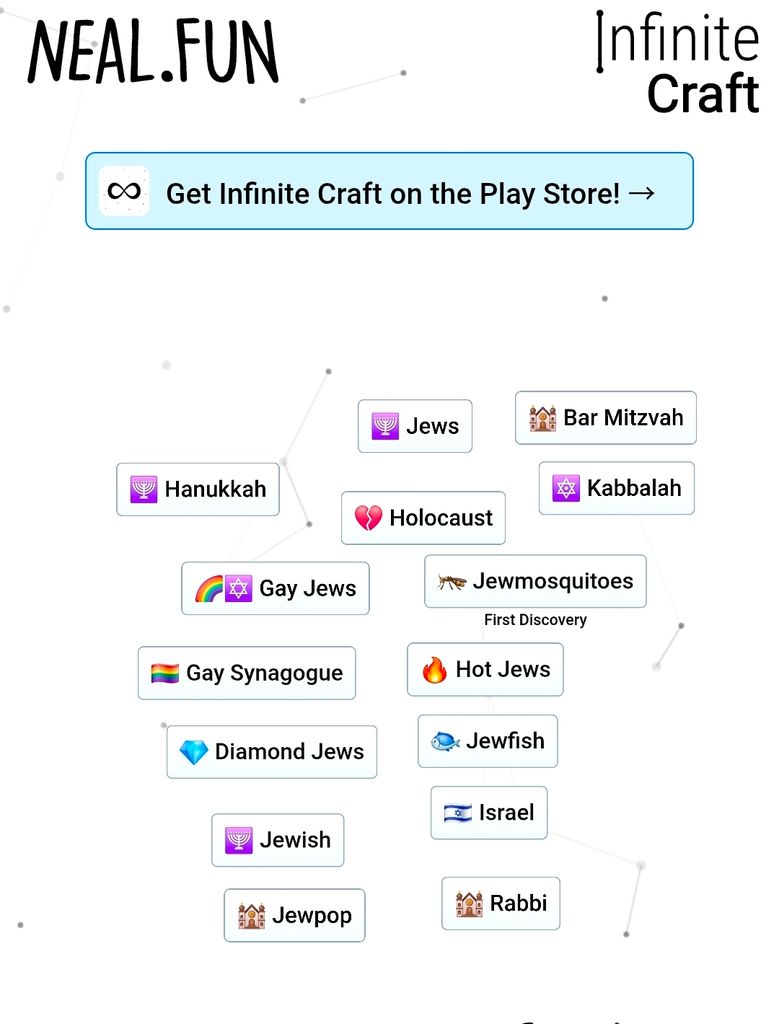Click the diamond icon on the Diamond Jews tile
The width and height of the screenshot is (779, 1024).
point(193,752)
